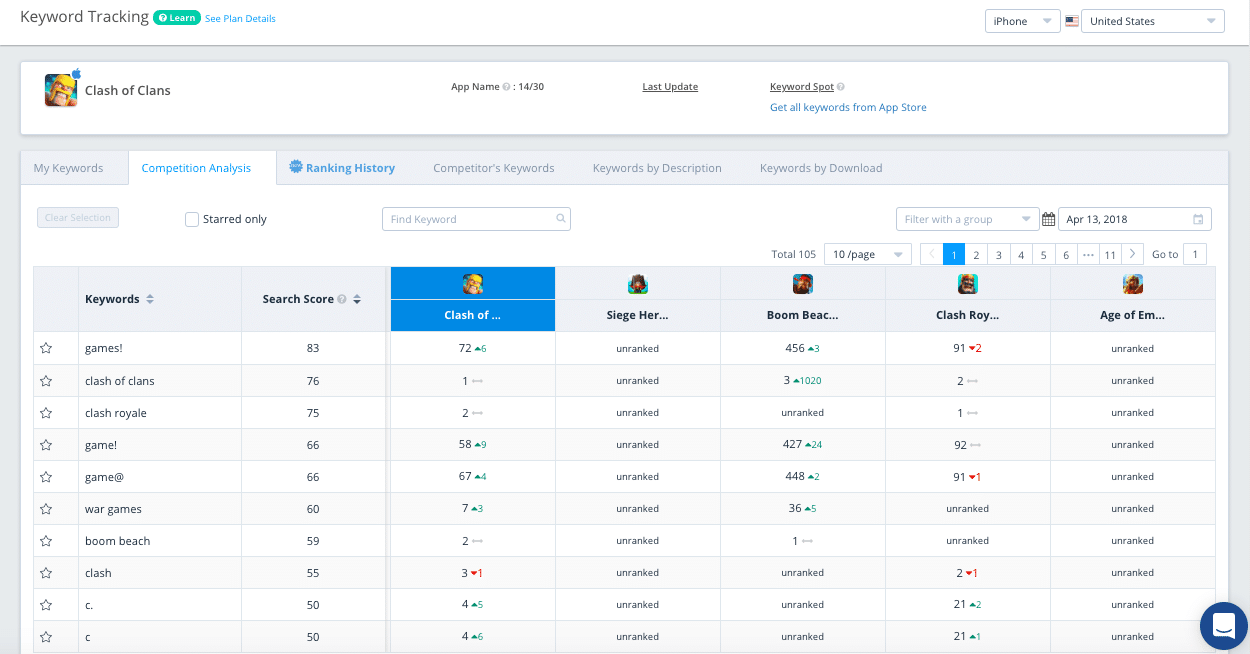Star the 'game@' keyword

click(46, 476)
